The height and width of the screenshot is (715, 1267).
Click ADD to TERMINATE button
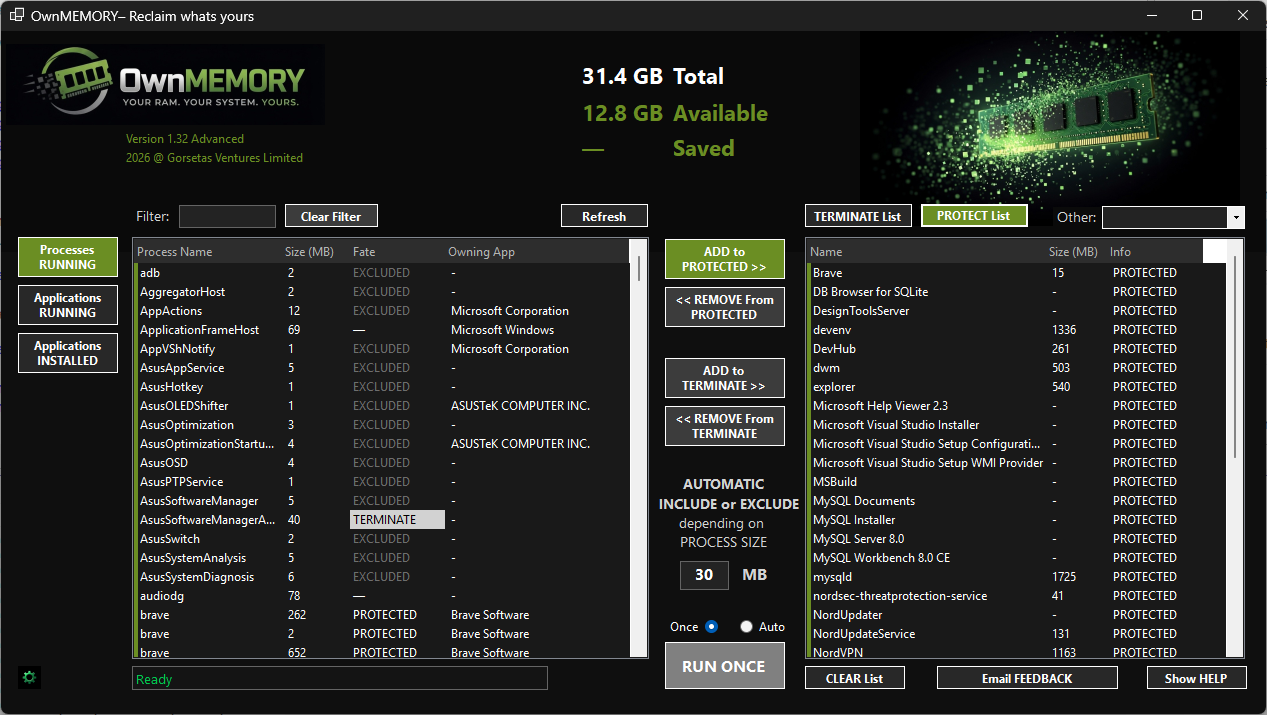coord(725,378)
